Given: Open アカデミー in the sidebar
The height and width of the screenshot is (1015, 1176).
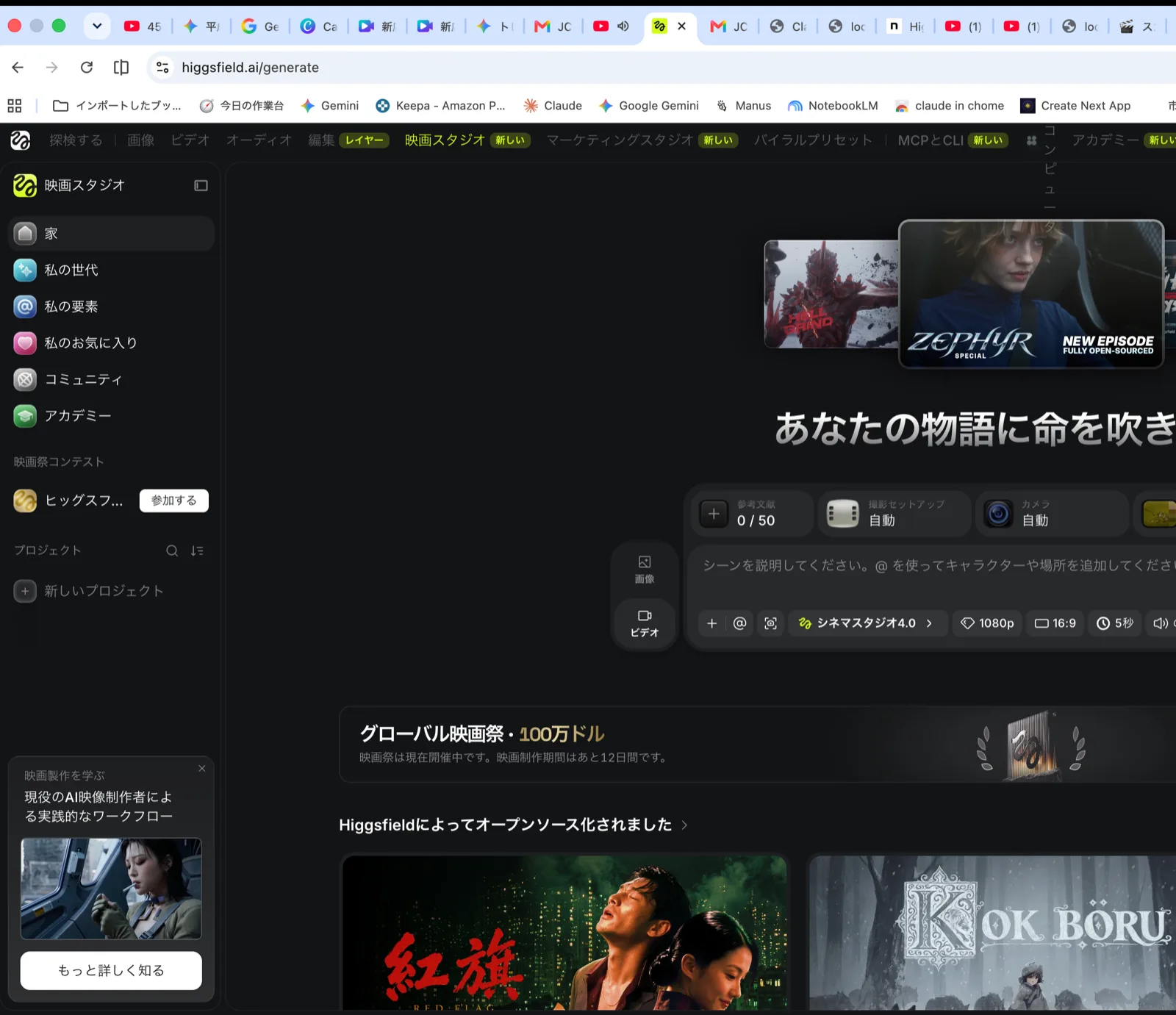Looking at the screenshot, I should (111, 416).
